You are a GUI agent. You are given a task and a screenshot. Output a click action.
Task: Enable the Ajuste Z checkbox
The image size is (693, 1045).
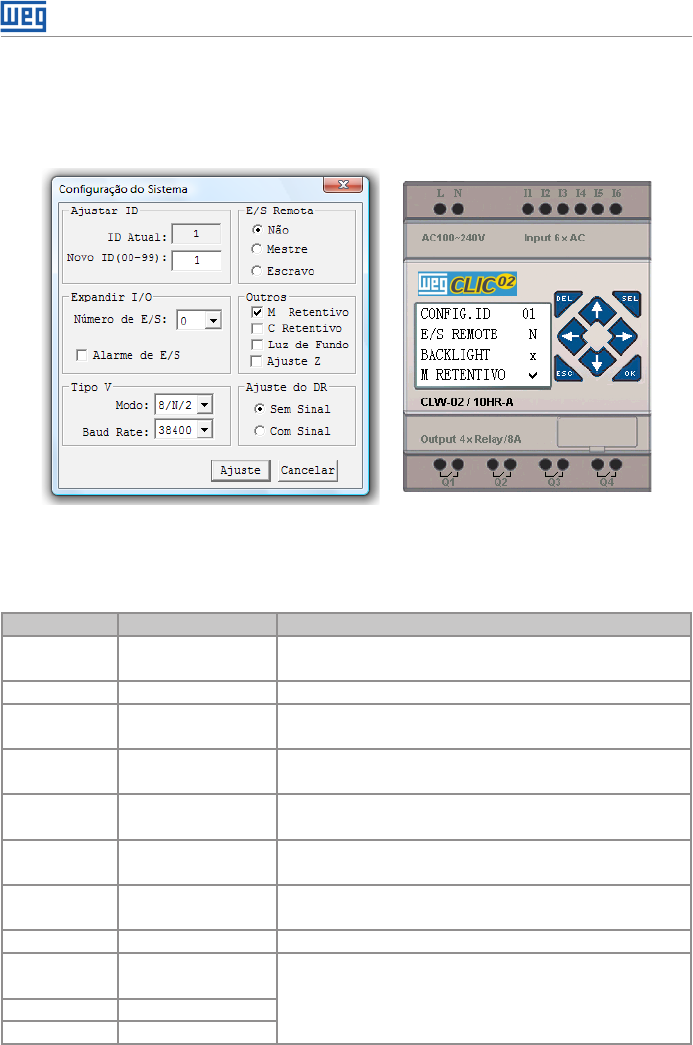click(257, 361)
